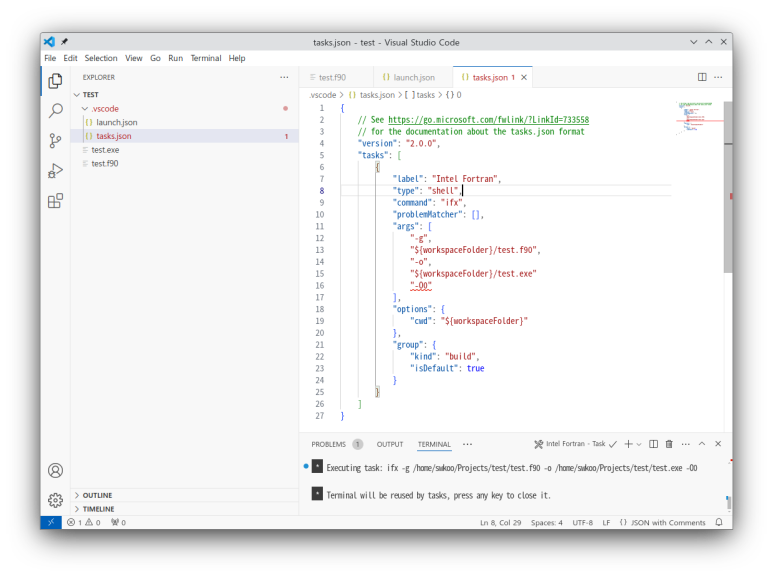This screenshot has height=577, width=773.
Task: Open the Help menu
Action: [x=237, y=58]
